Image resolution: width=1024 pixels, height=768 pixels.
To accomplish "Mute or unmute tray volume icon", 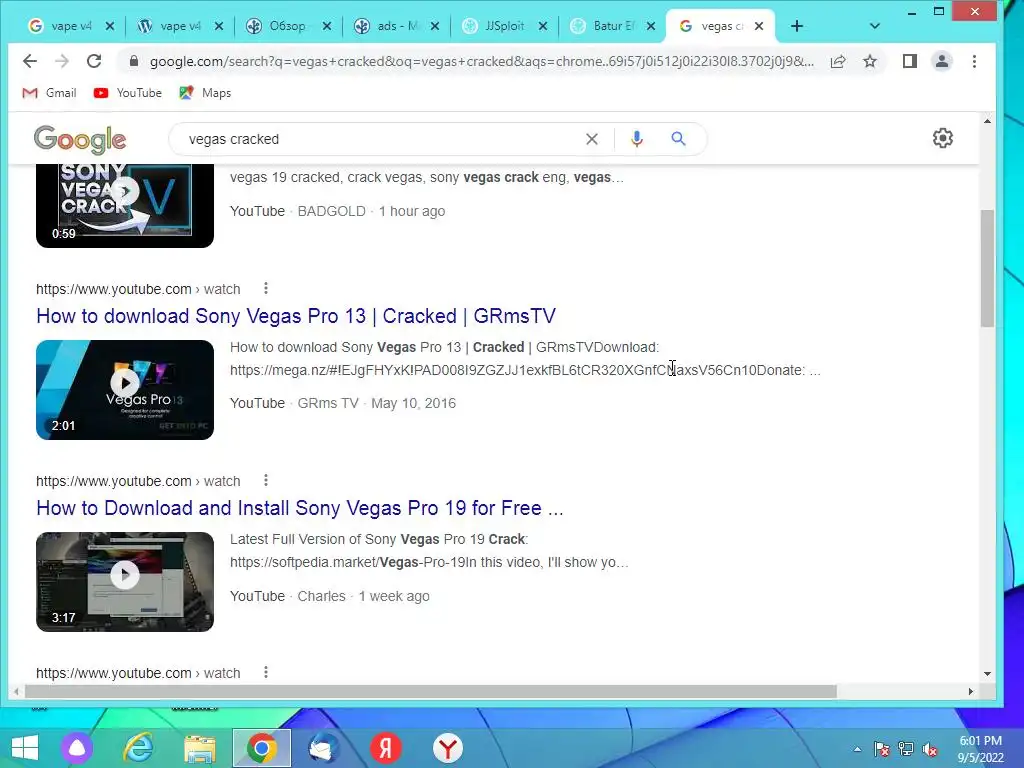I will (931, 750).
